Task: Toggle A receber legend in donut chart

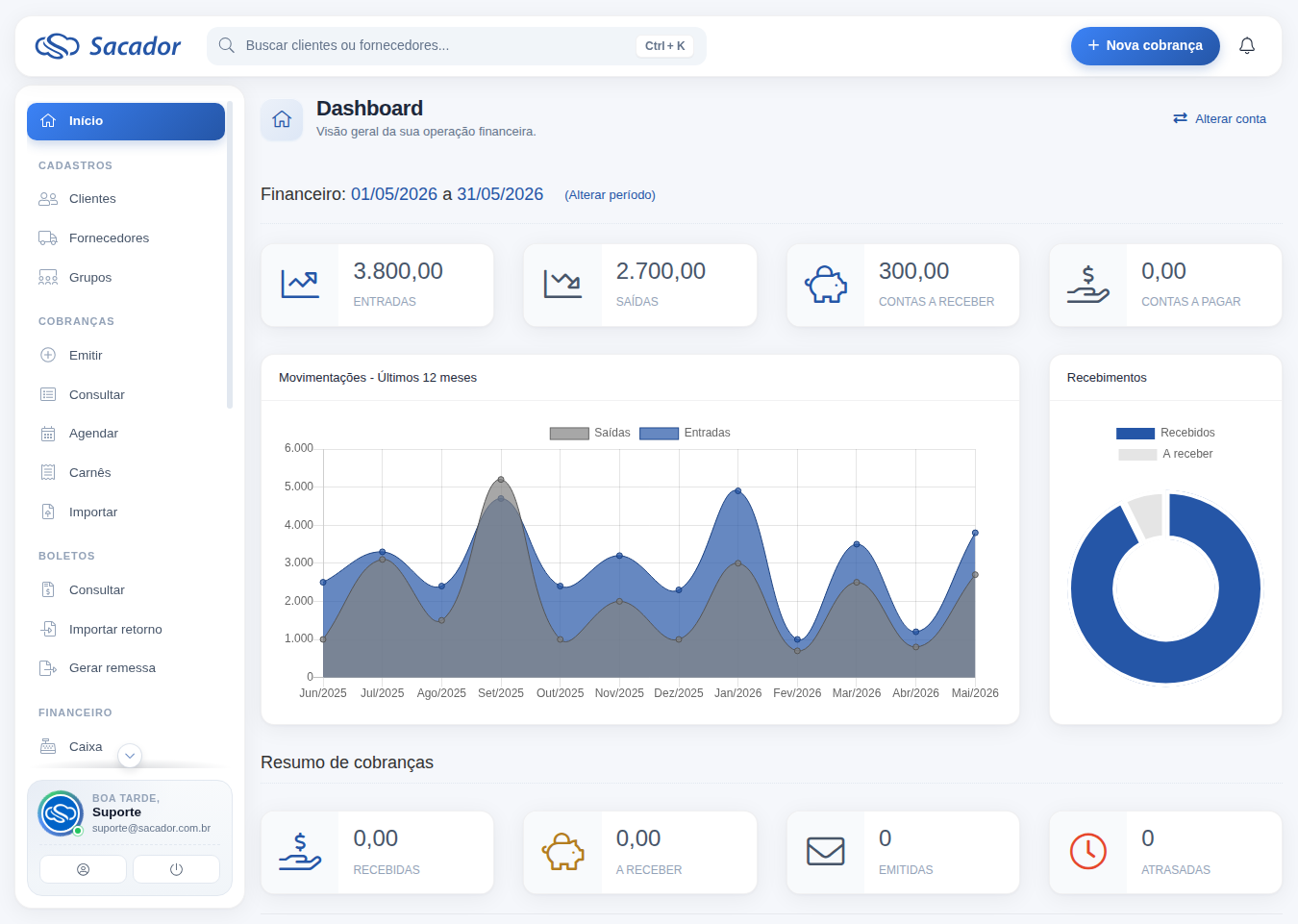Action: [x=1165, y=454]
